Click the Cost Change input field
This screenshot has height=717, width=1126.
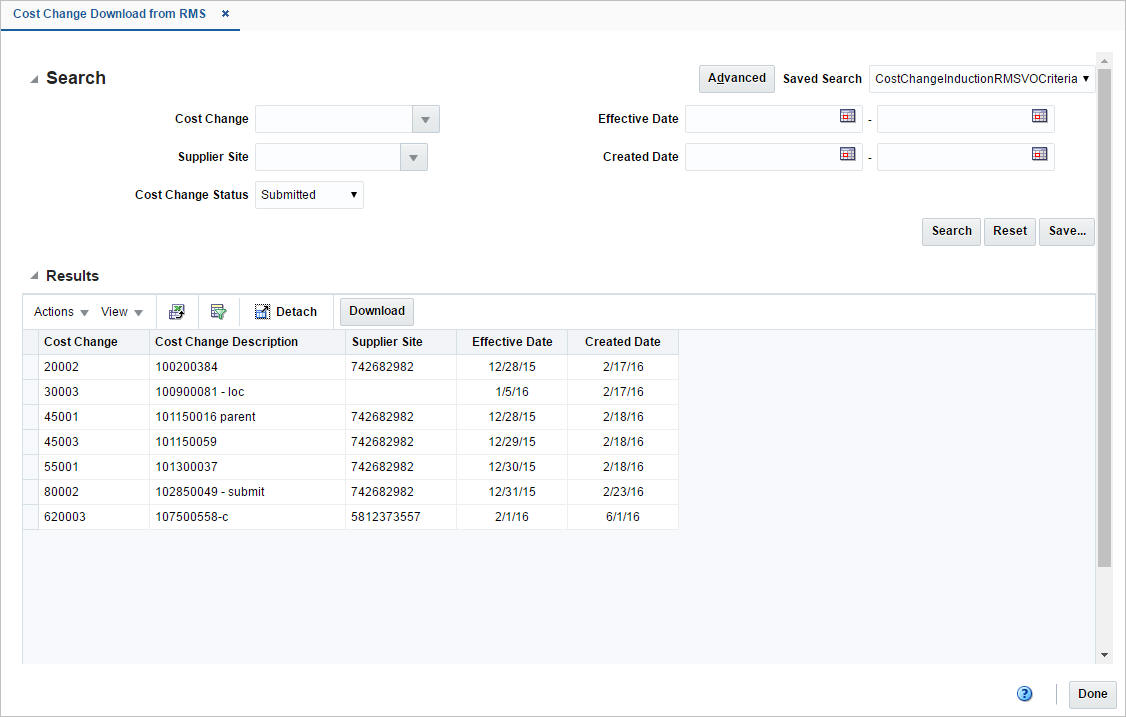coord(333,118)
